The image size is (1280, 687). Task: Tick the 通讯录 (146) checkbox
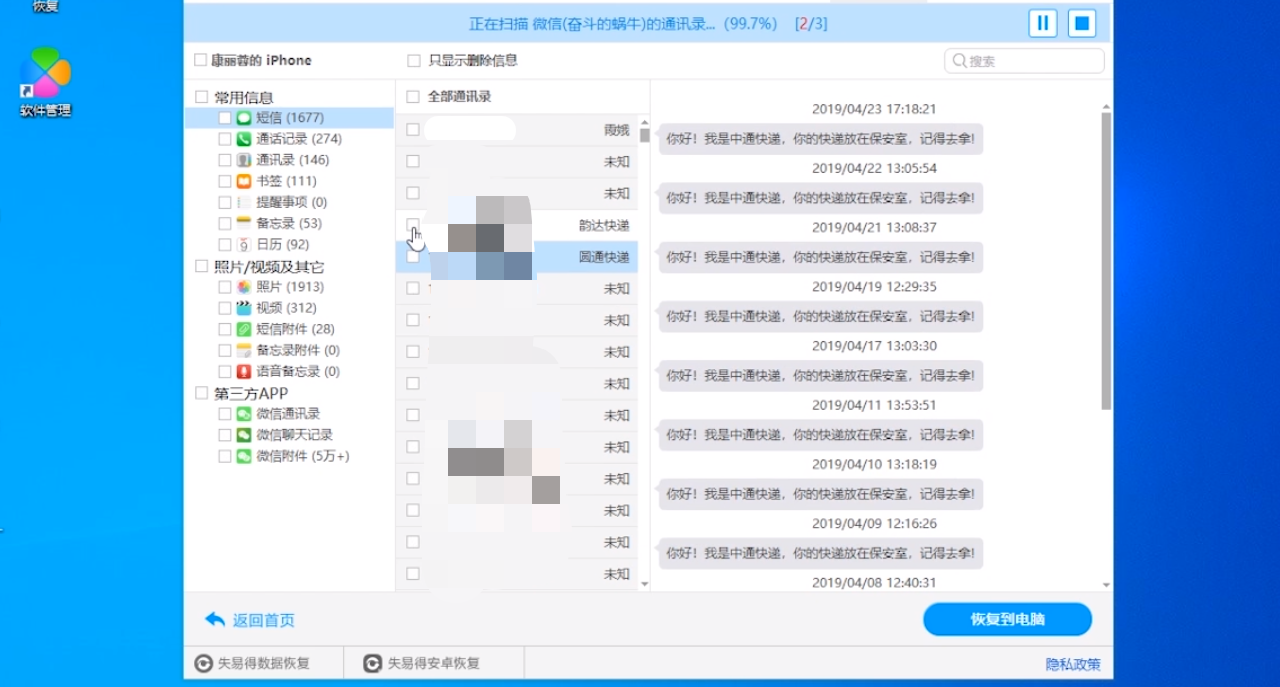225,160
